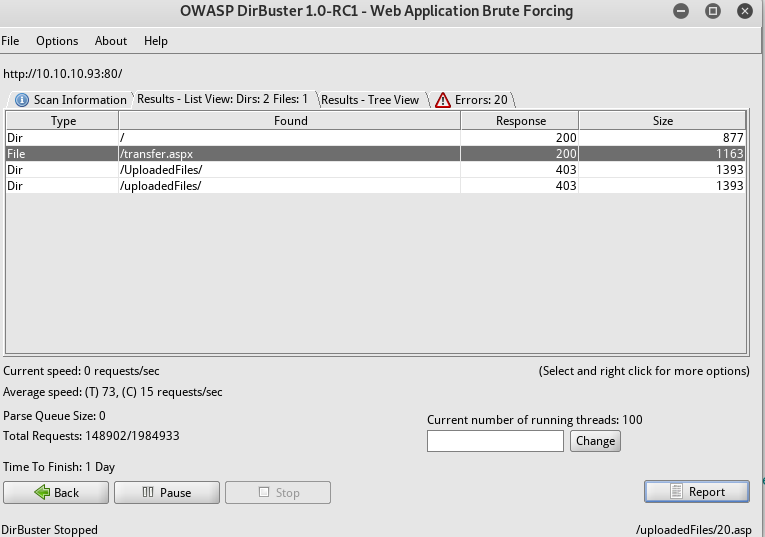Open the Help menu
Screen dimensions: 765x537
coord(156,41)
